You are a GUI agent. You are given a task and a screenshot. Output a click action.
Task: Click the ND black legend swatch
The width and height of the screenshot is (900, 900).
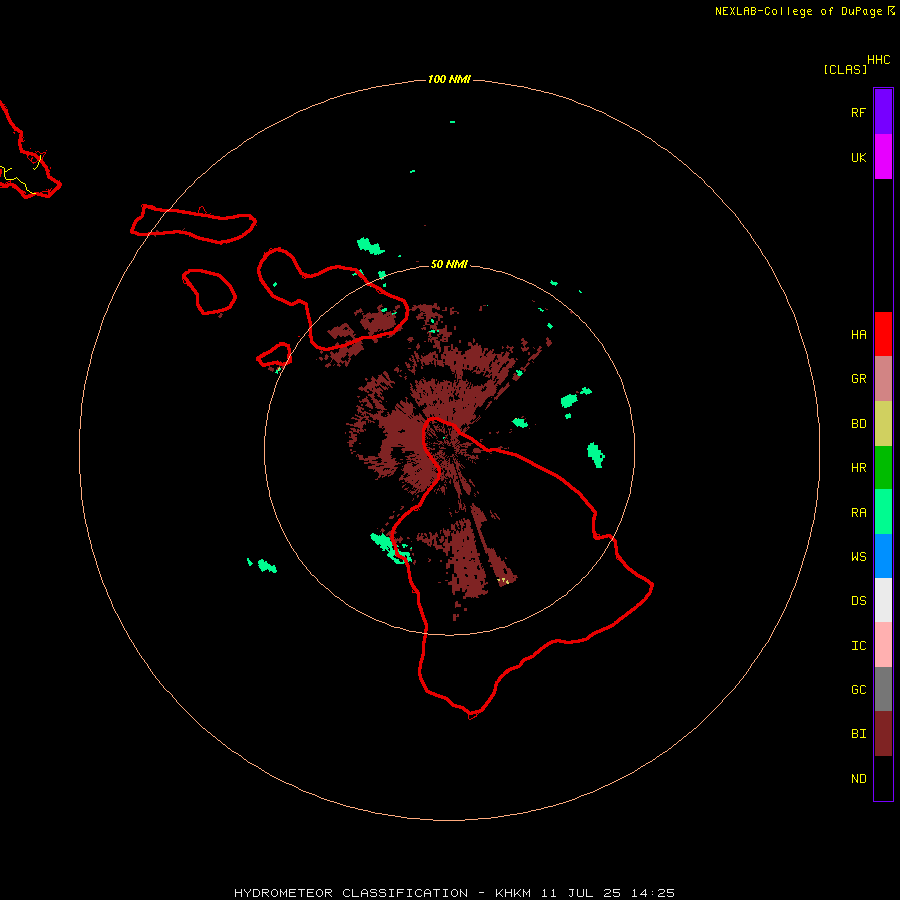click(883, 778)
